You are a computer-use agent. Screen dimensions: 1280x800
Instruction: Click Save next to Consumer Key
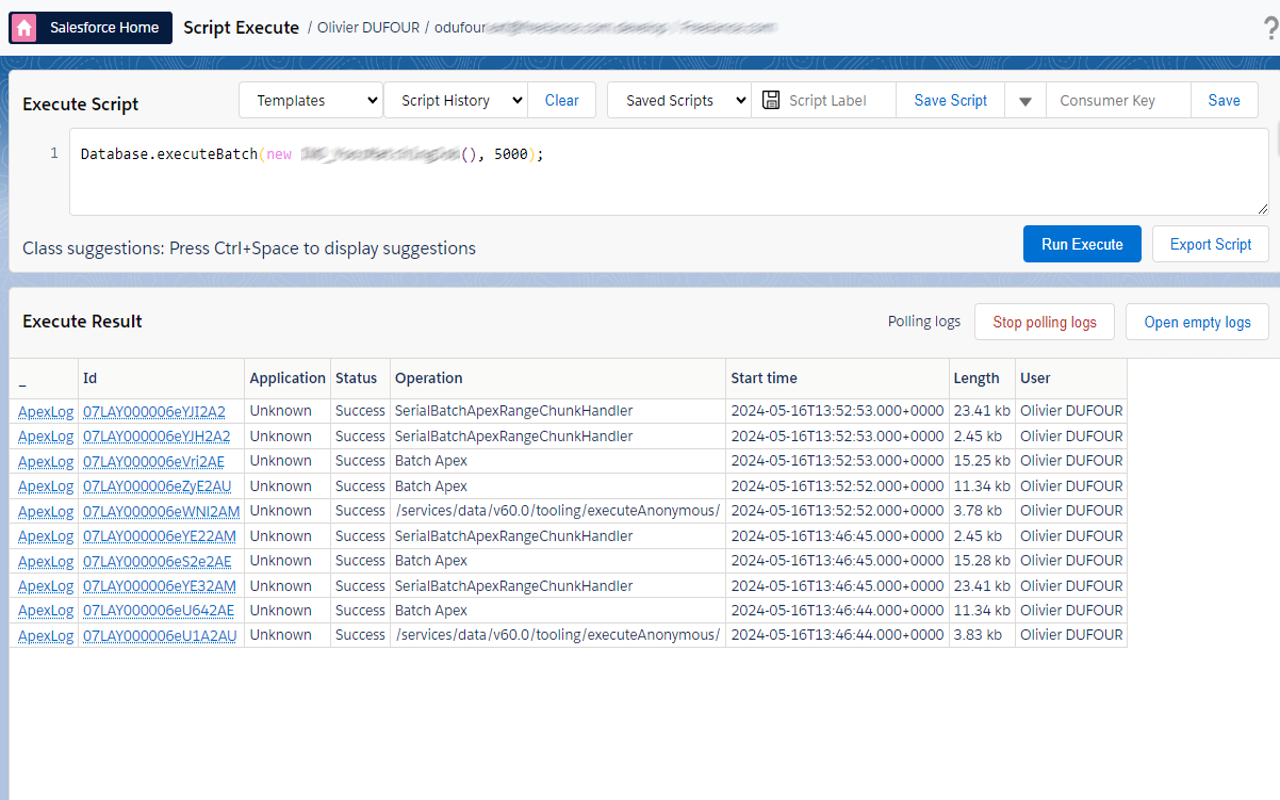[1224, 100]
